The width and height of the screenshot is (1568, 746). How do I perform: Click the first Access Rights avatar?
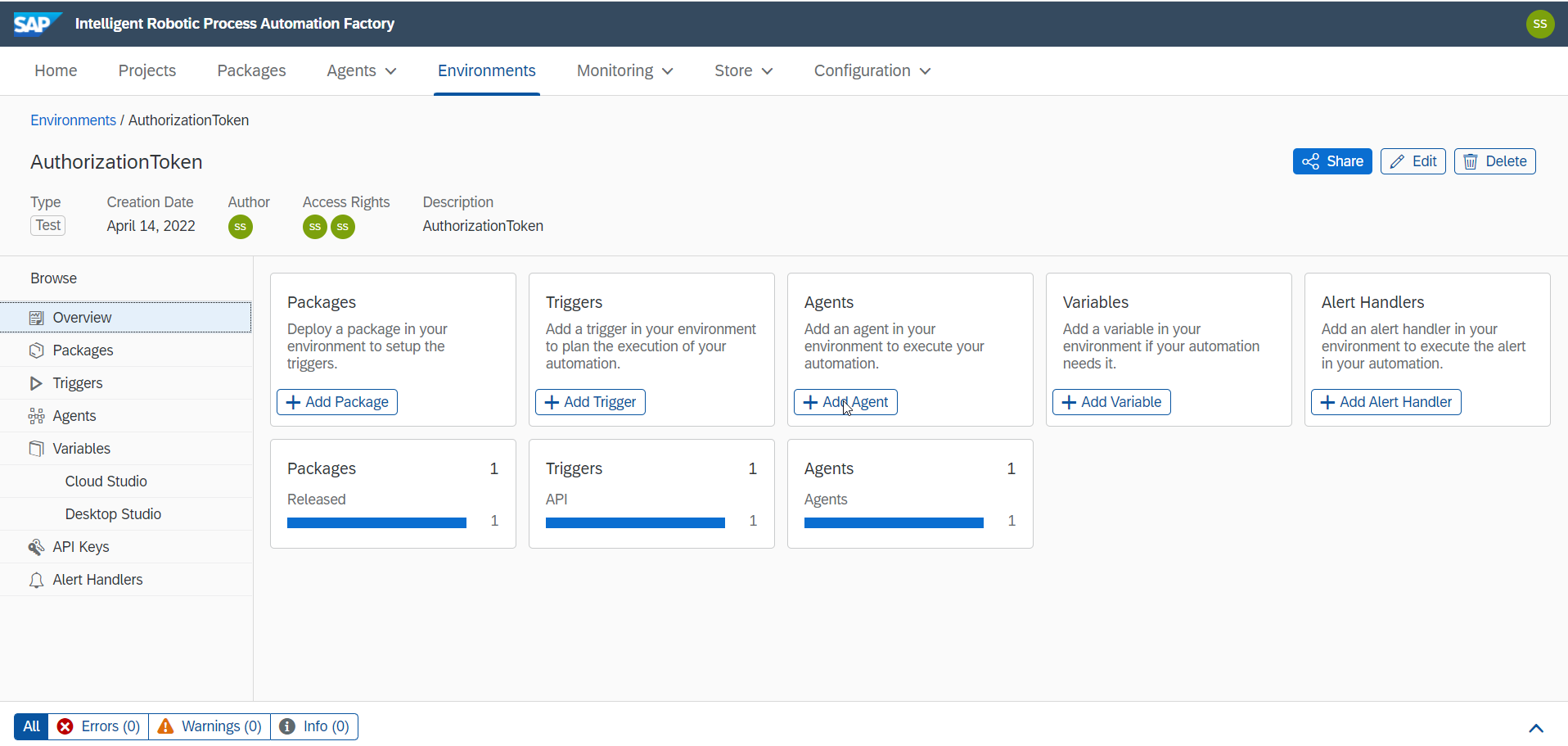(x=314, y=227)
